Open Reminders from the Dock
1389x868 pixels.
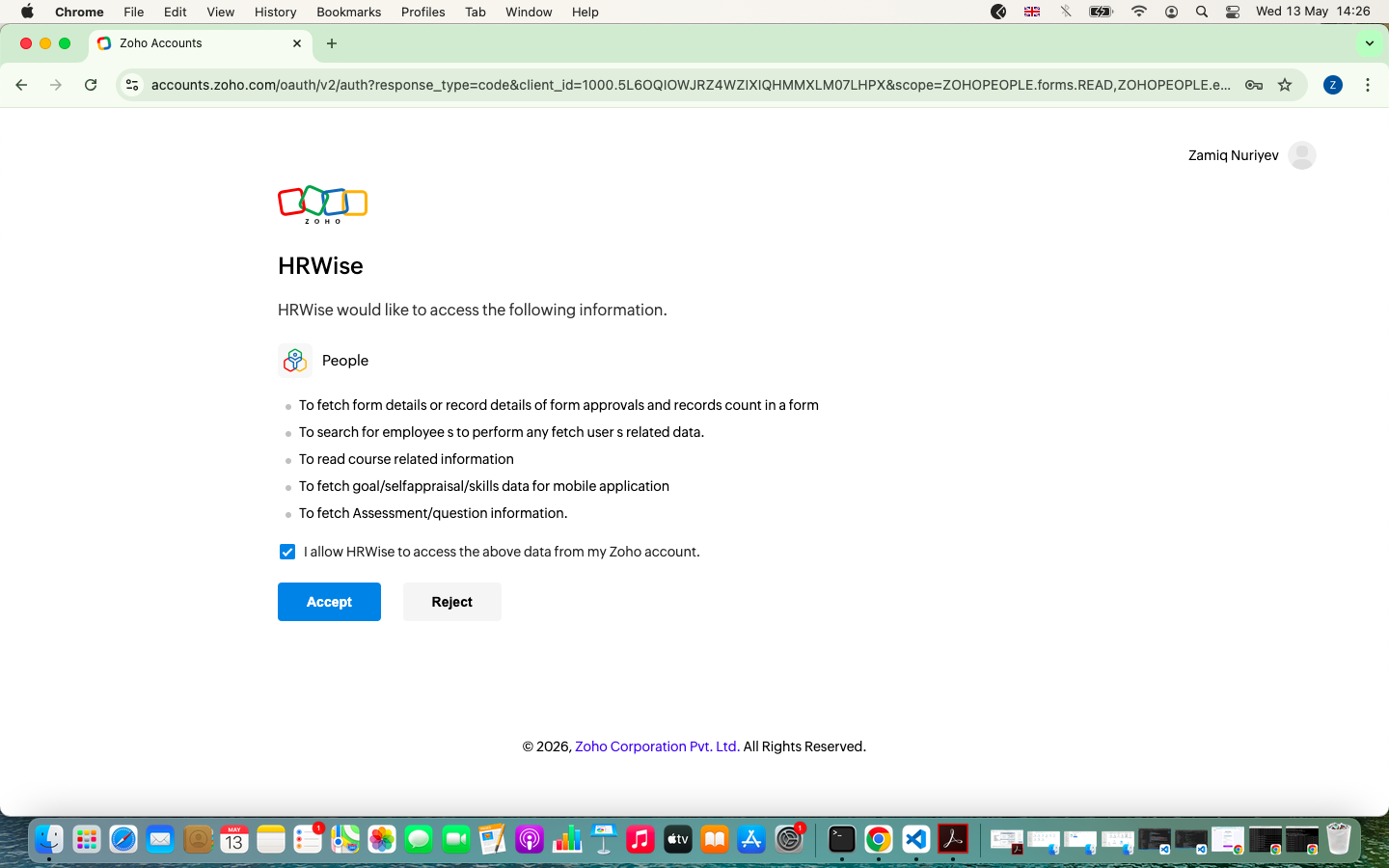click(x=308, y=839)
